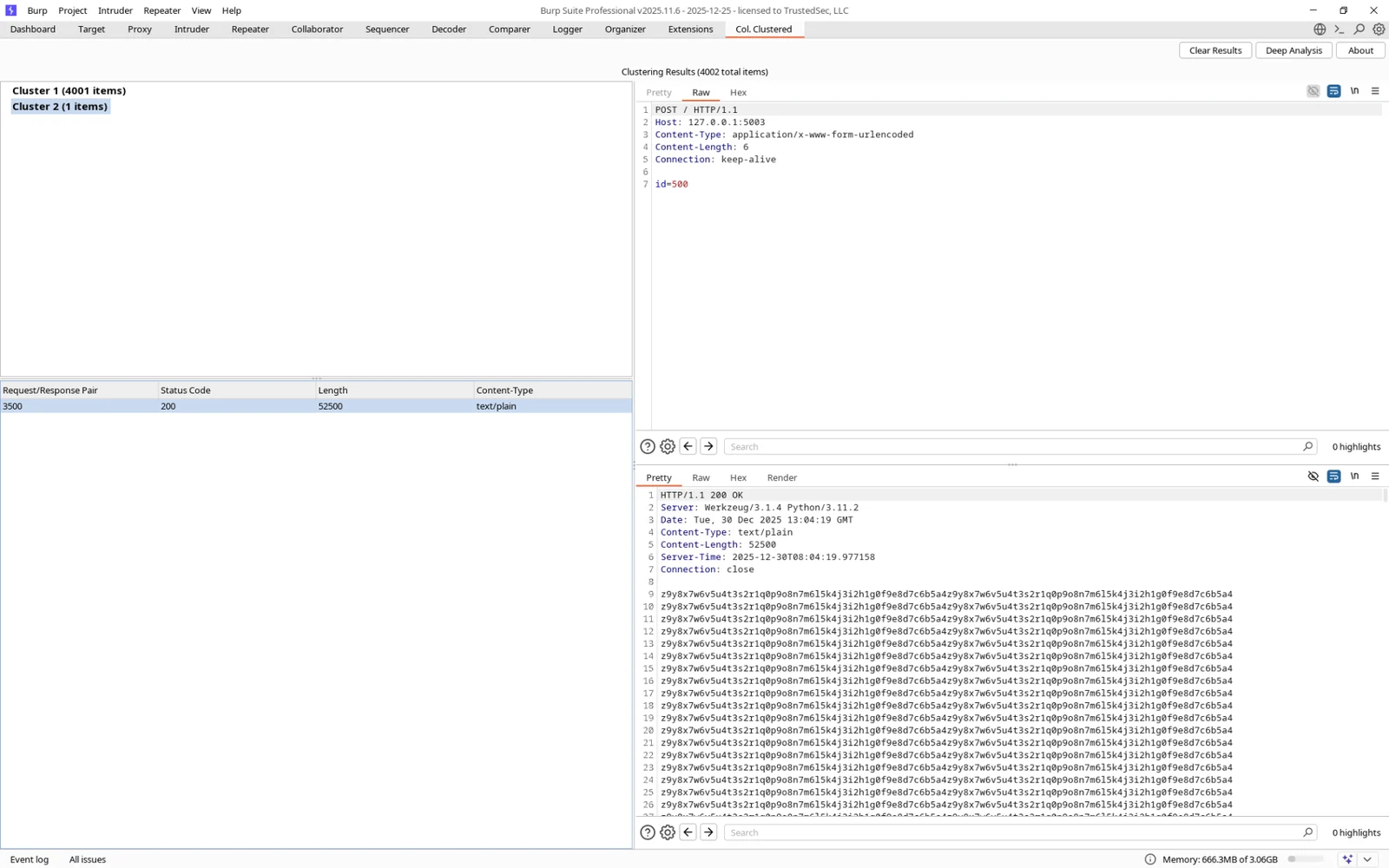
Task: Click the About button
Action: point(1360,50)
